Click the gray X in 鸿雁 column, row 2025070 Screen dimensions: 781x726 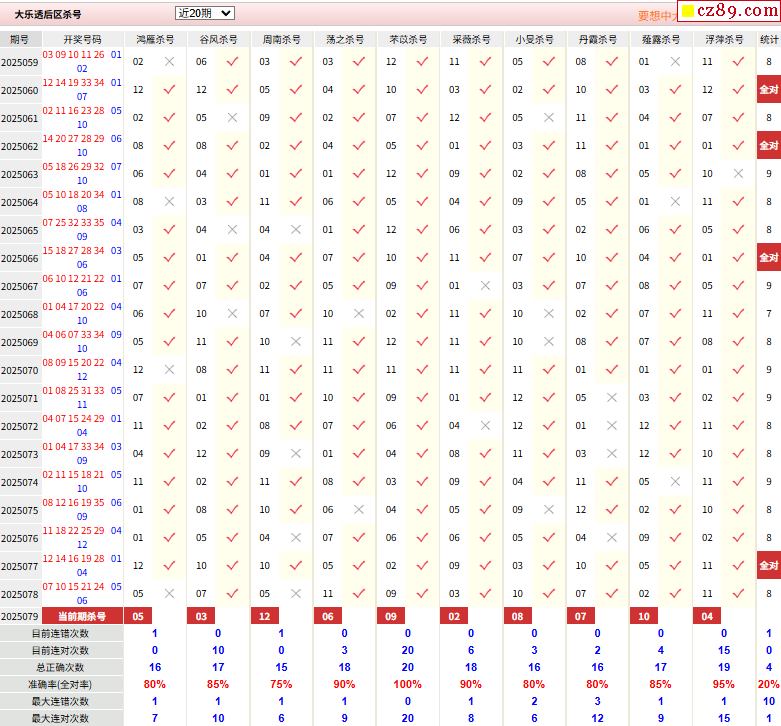[x=170, y=369]
